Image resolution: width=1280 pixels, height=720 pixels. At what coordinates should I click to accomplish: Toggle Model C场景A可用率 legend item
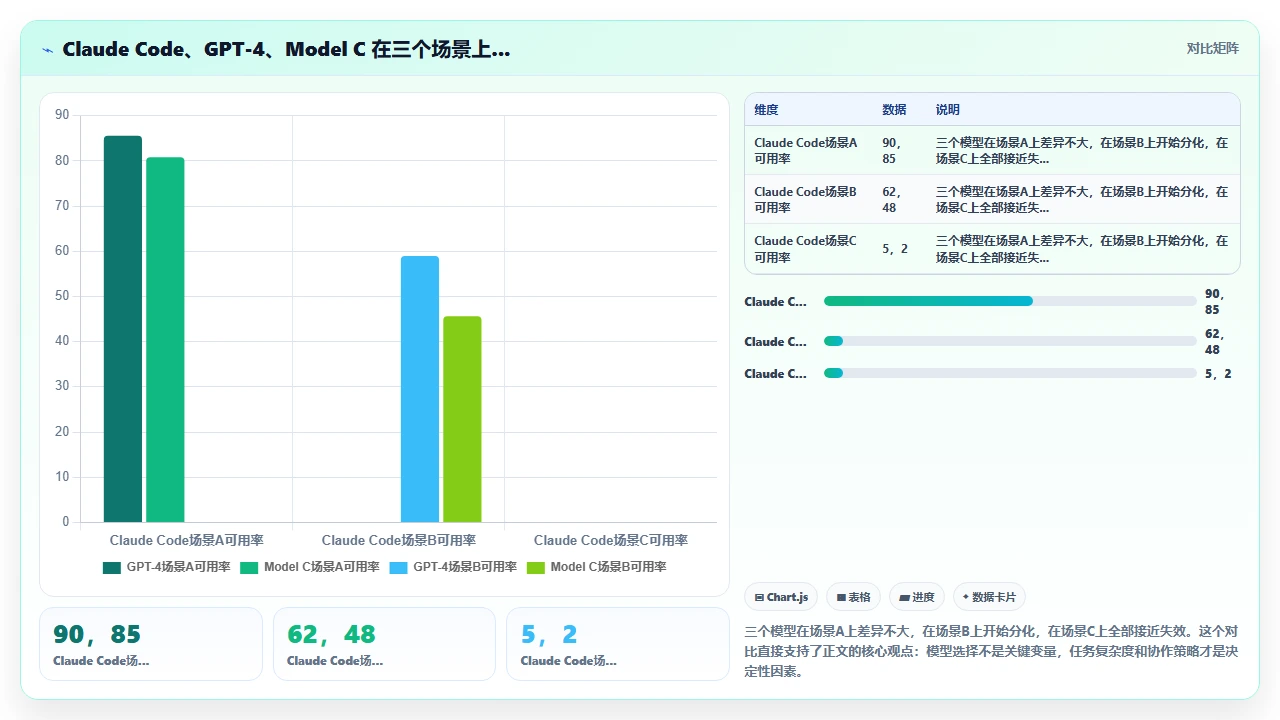point(310,567)
